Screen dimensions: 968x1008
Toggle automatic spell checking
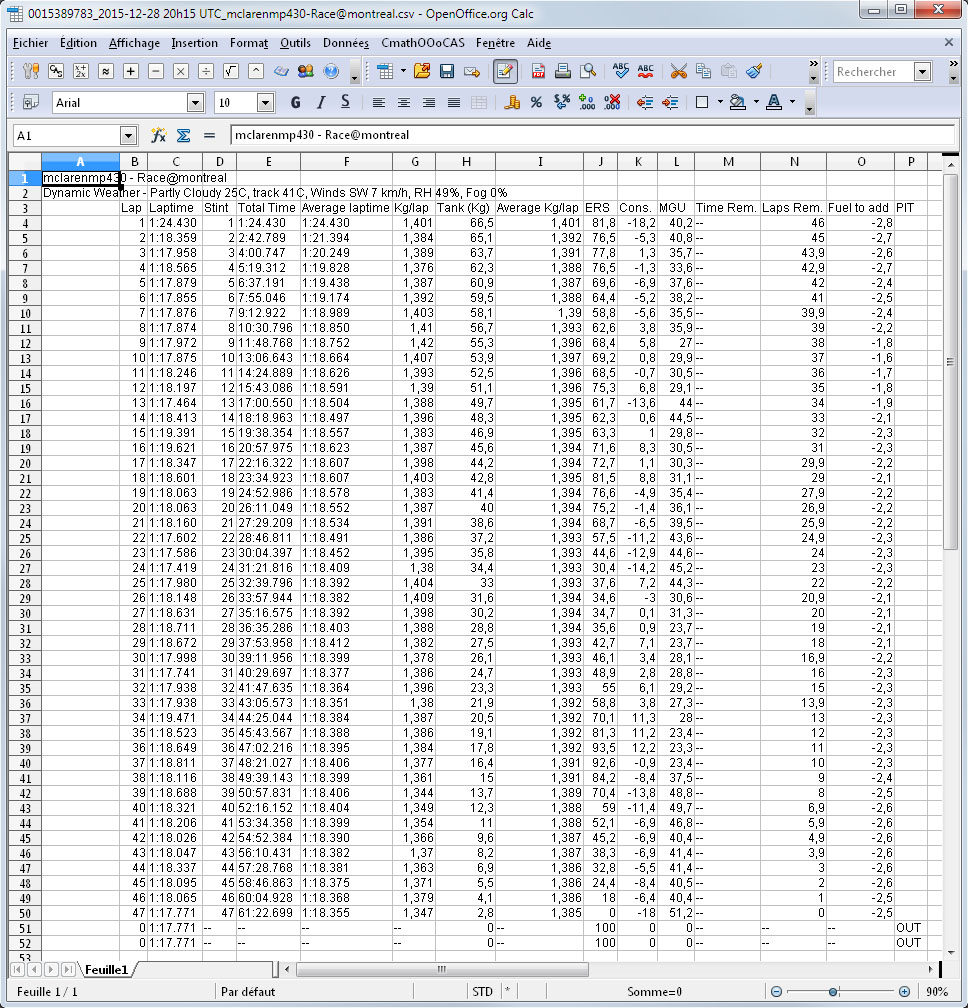pyautogui.click(x=645, y=71)
